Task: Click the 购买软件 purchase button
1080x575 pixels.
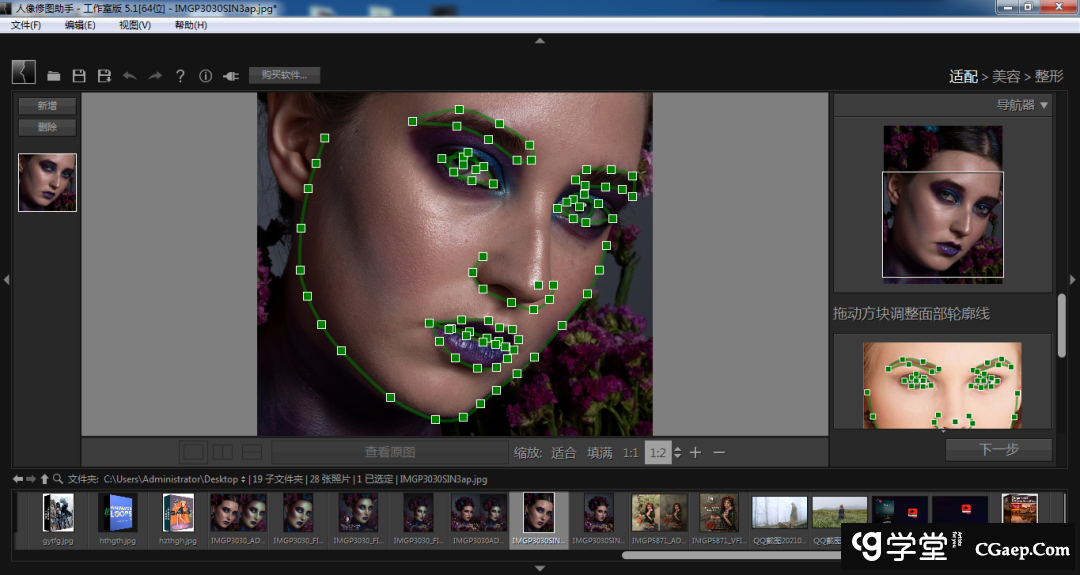Action: point(284,75)
